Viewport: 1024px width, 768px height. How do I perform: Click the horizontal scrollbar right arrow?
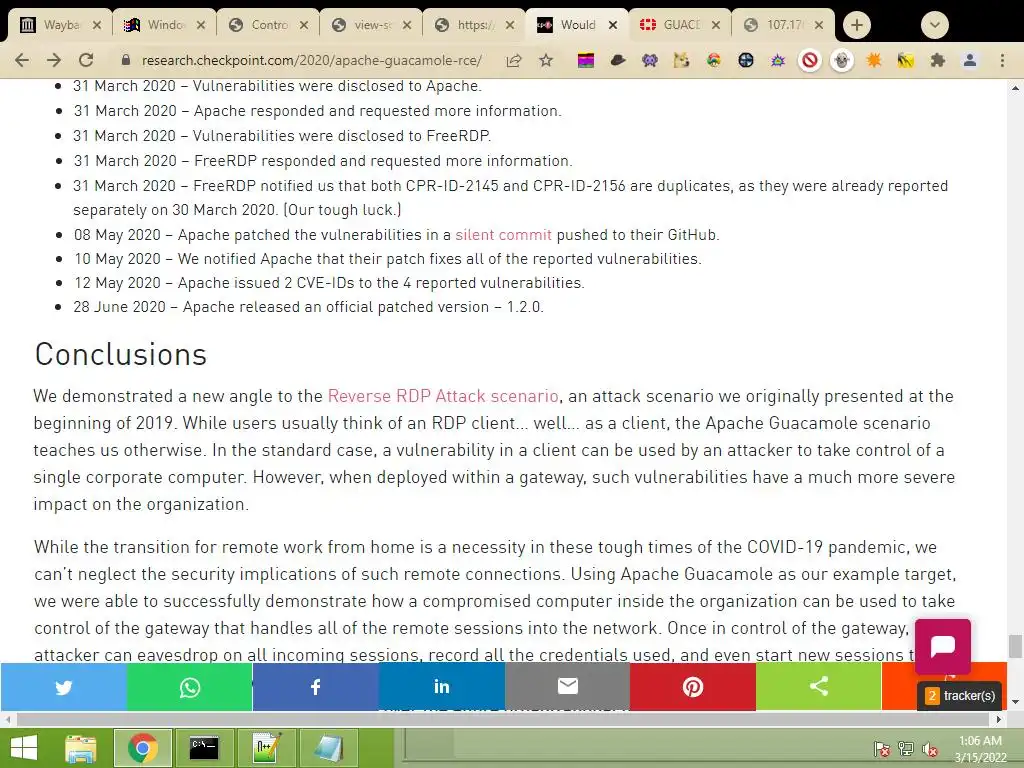pos(999,720)
